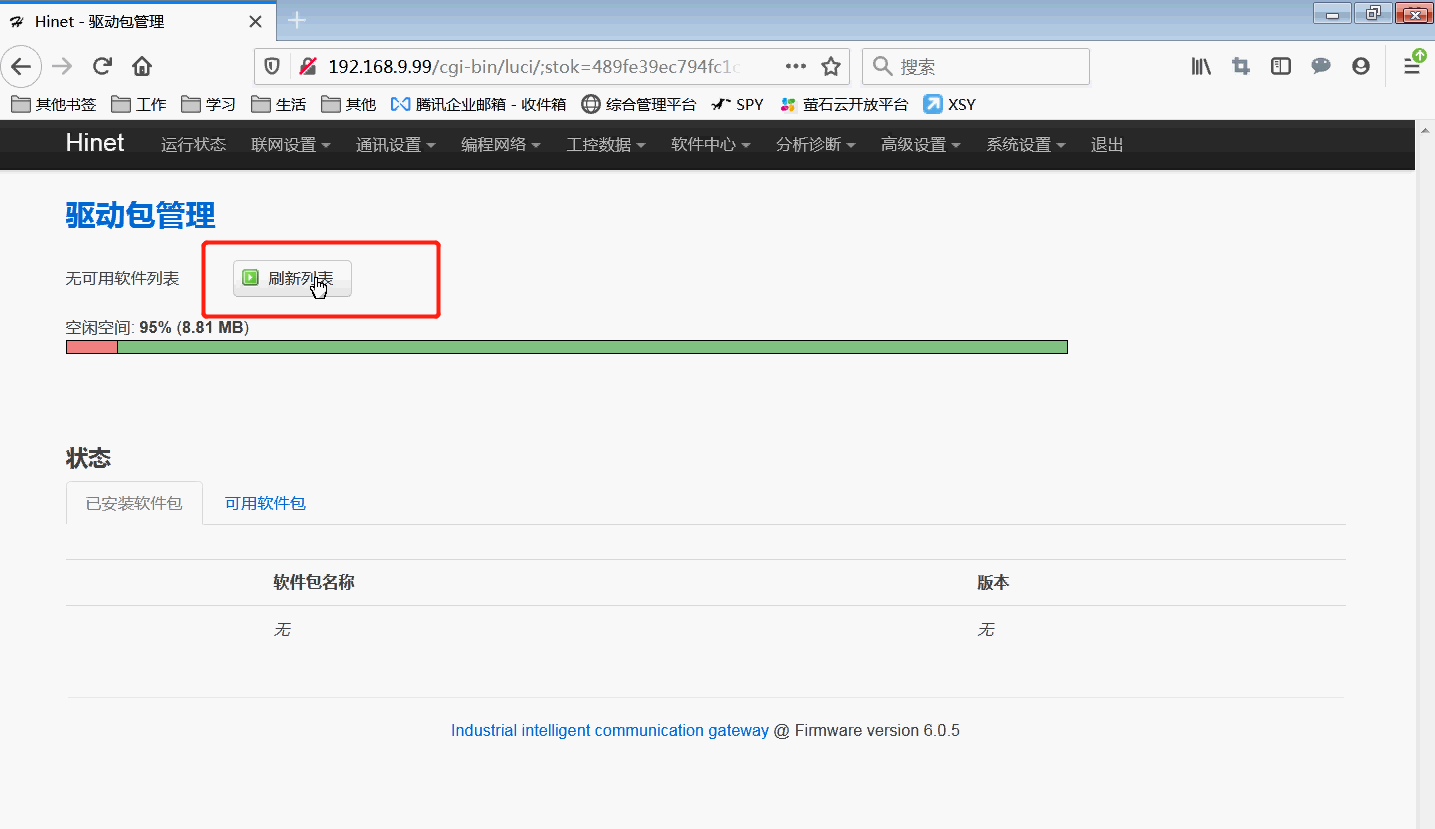Click the green free-space progress bar
This screenshot has height=829, width=1435.
592,347
